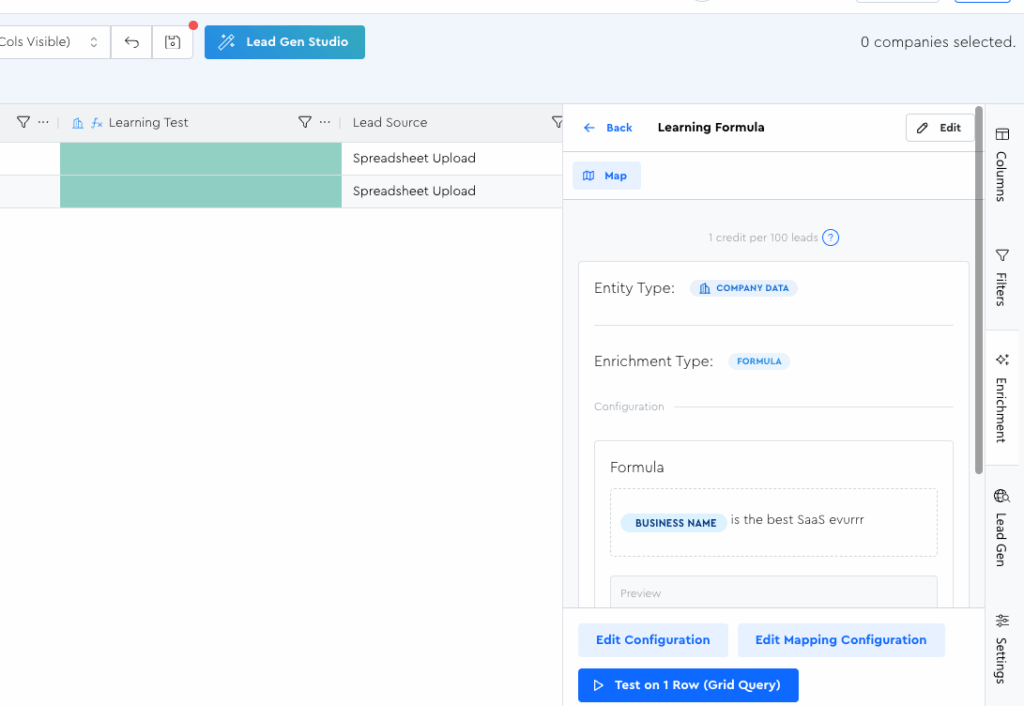Click the Lead Source column header

tap(390, 122)
